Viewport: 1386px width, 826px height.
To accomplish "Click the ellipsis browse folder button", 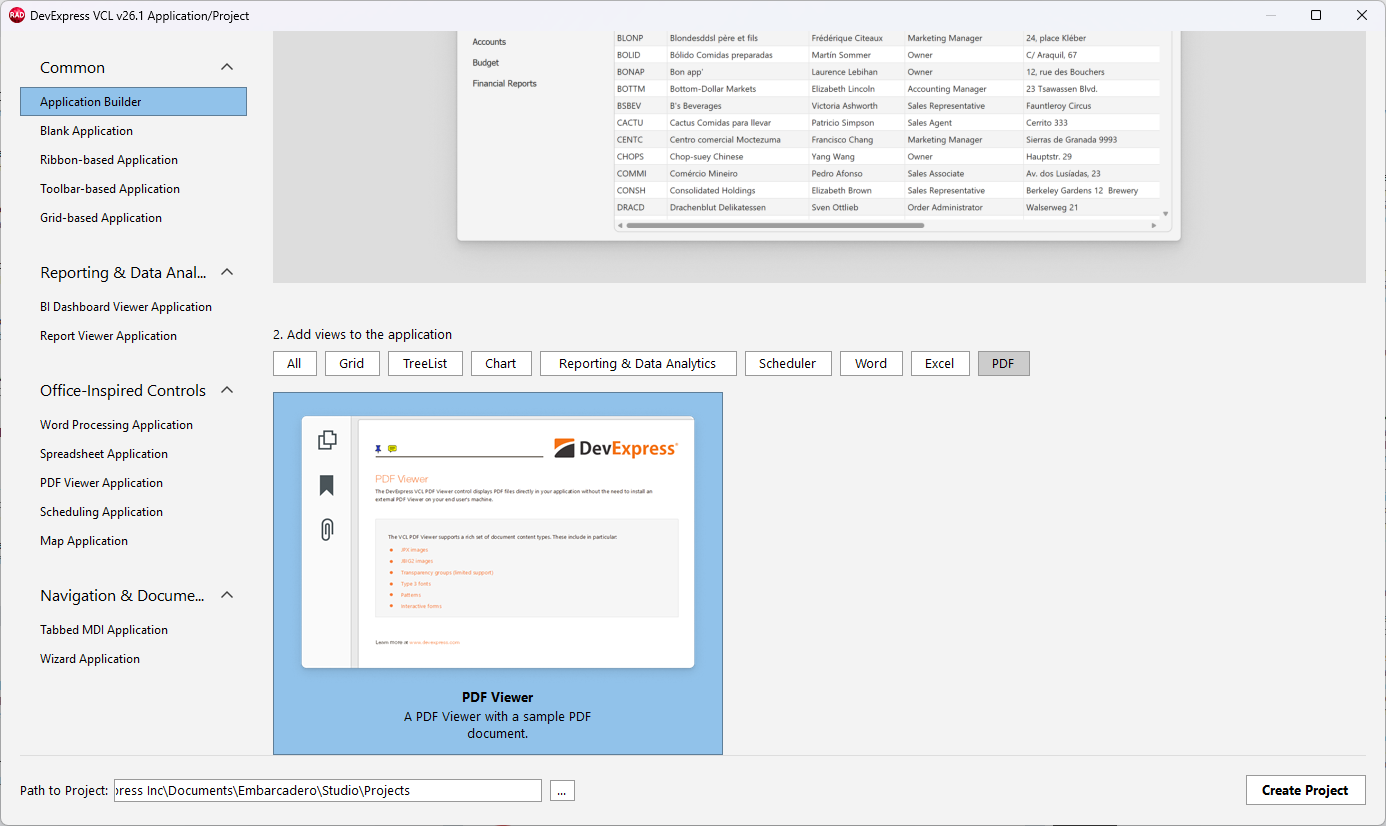I will [562, 790].
